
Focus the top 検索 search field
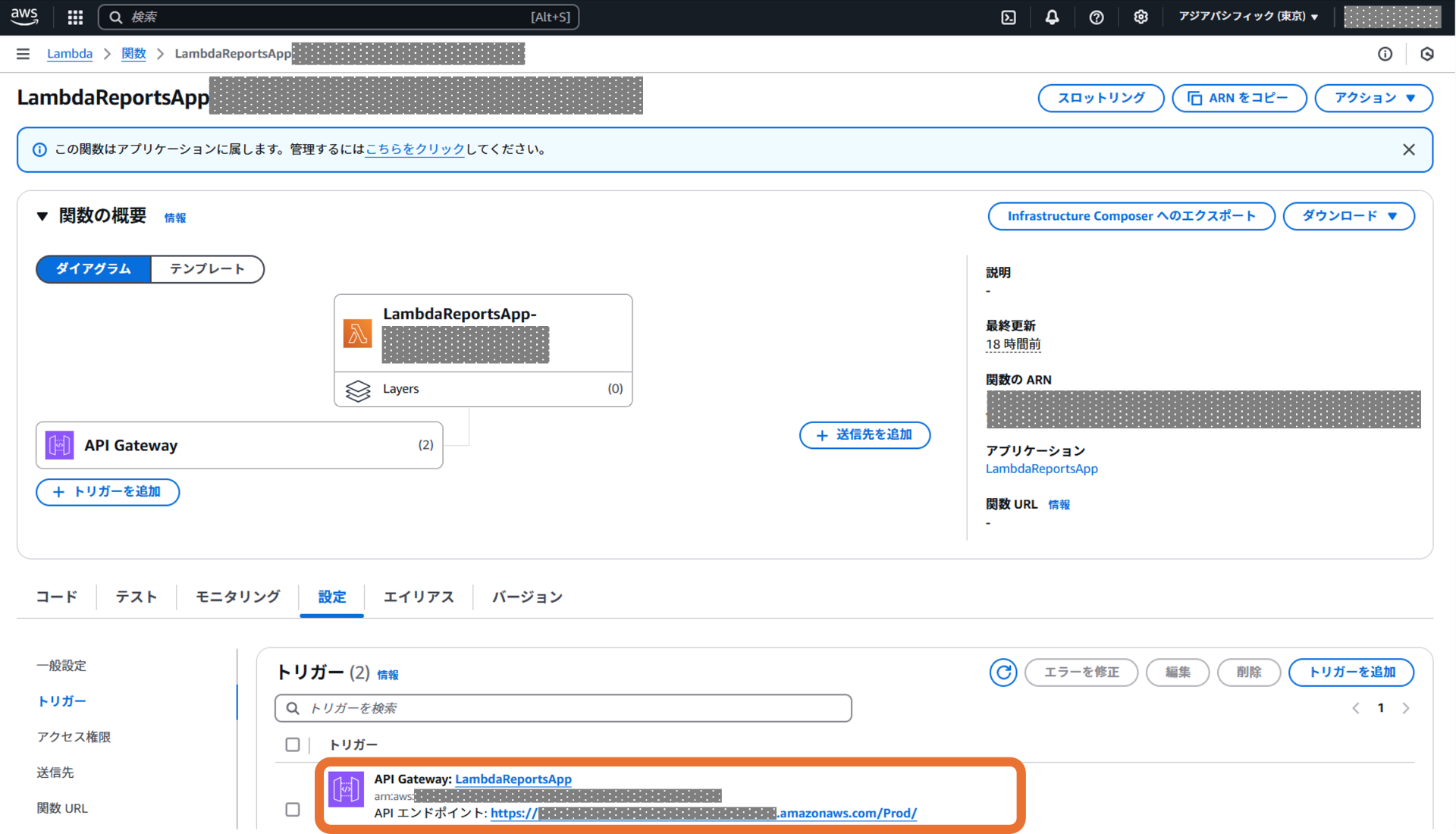[338, 17]
